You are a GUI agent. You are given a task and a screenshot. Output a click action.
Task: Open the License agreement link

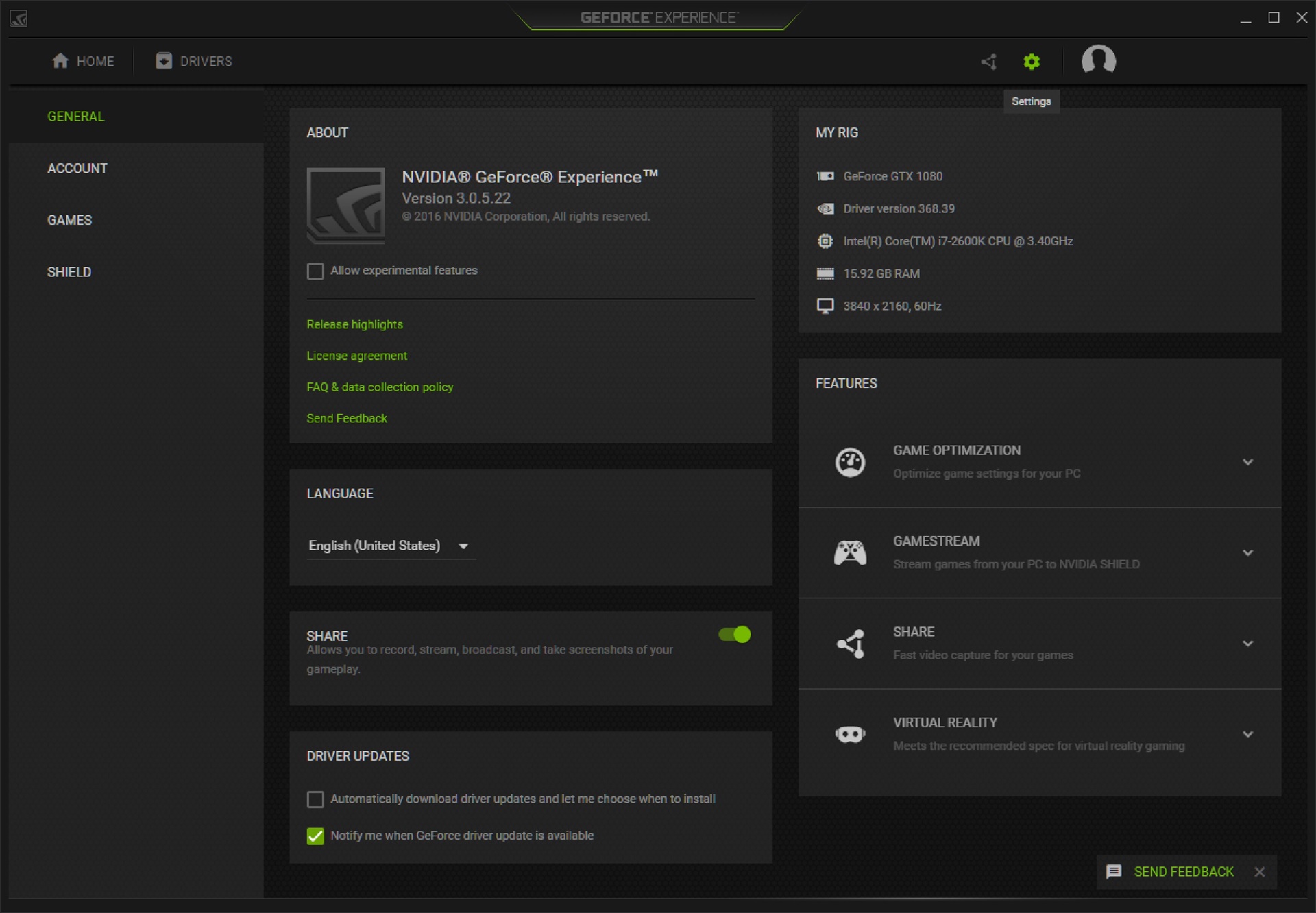[x=356, y=356]
